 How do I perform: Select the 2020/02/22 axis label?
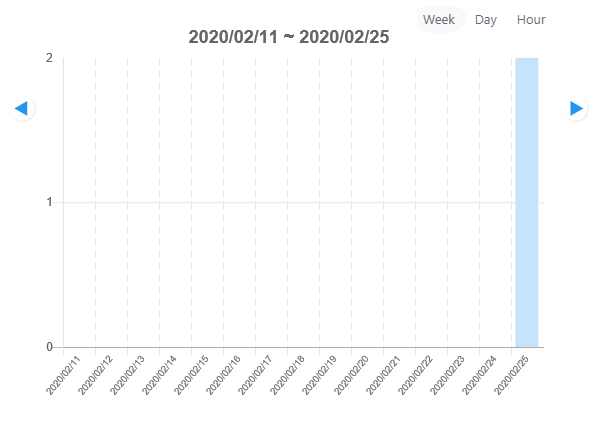(415, 375)
